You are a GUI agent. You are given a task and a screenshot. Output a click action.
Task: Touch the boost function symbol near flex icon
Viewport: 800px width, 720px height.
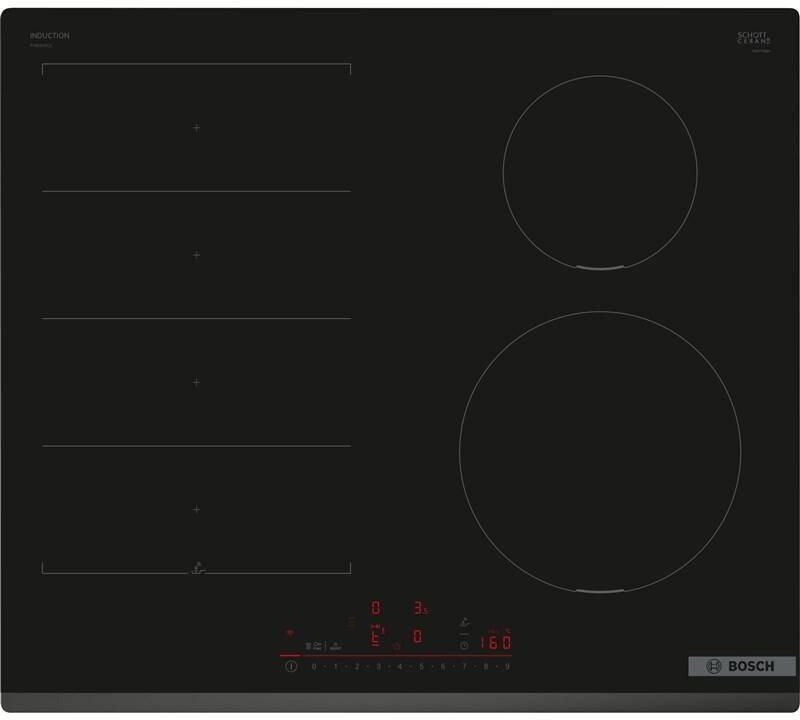point(336,646)
